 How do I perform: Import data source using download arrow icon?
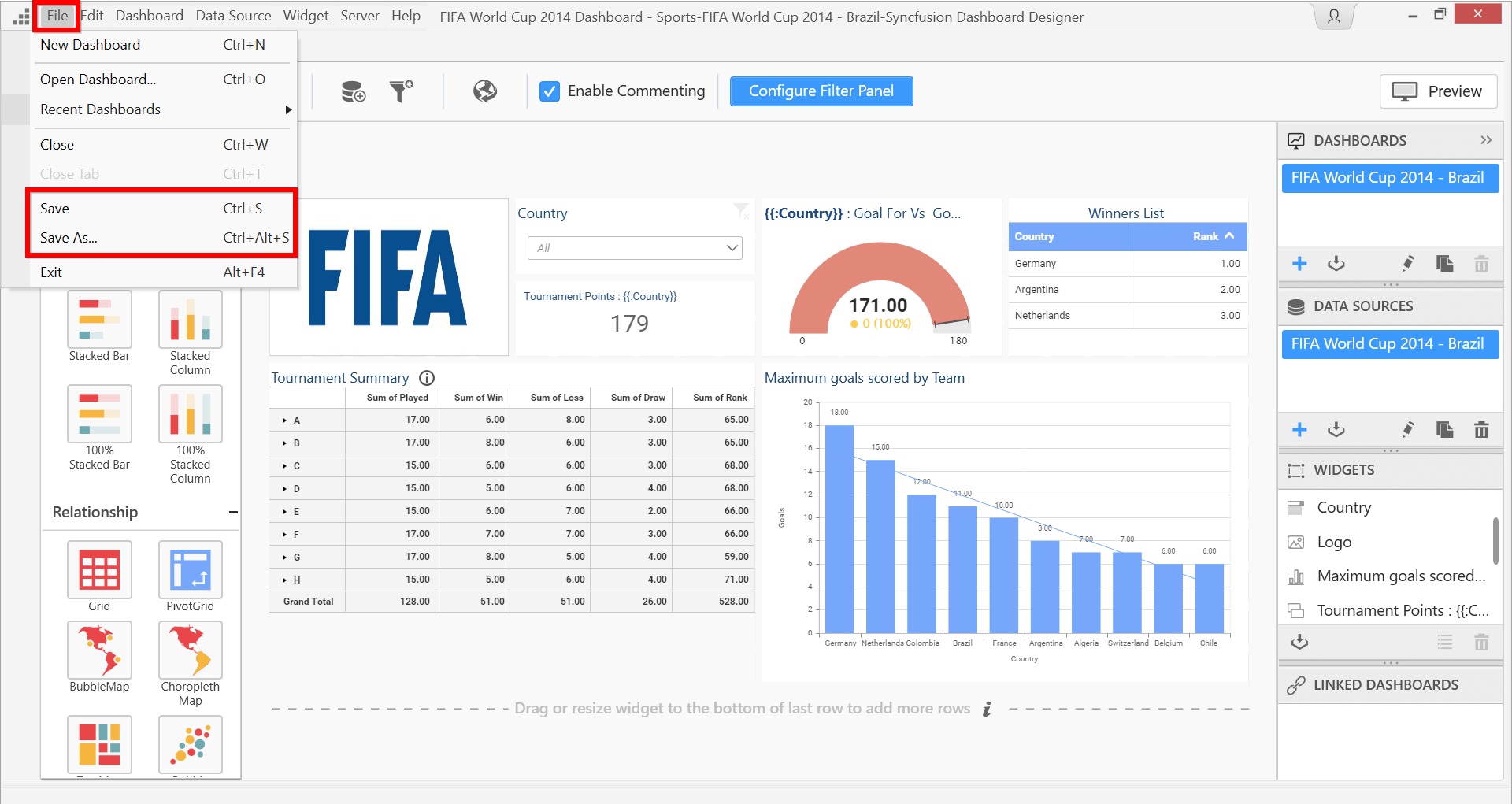pyautogui.click(x=1336, y=430)
